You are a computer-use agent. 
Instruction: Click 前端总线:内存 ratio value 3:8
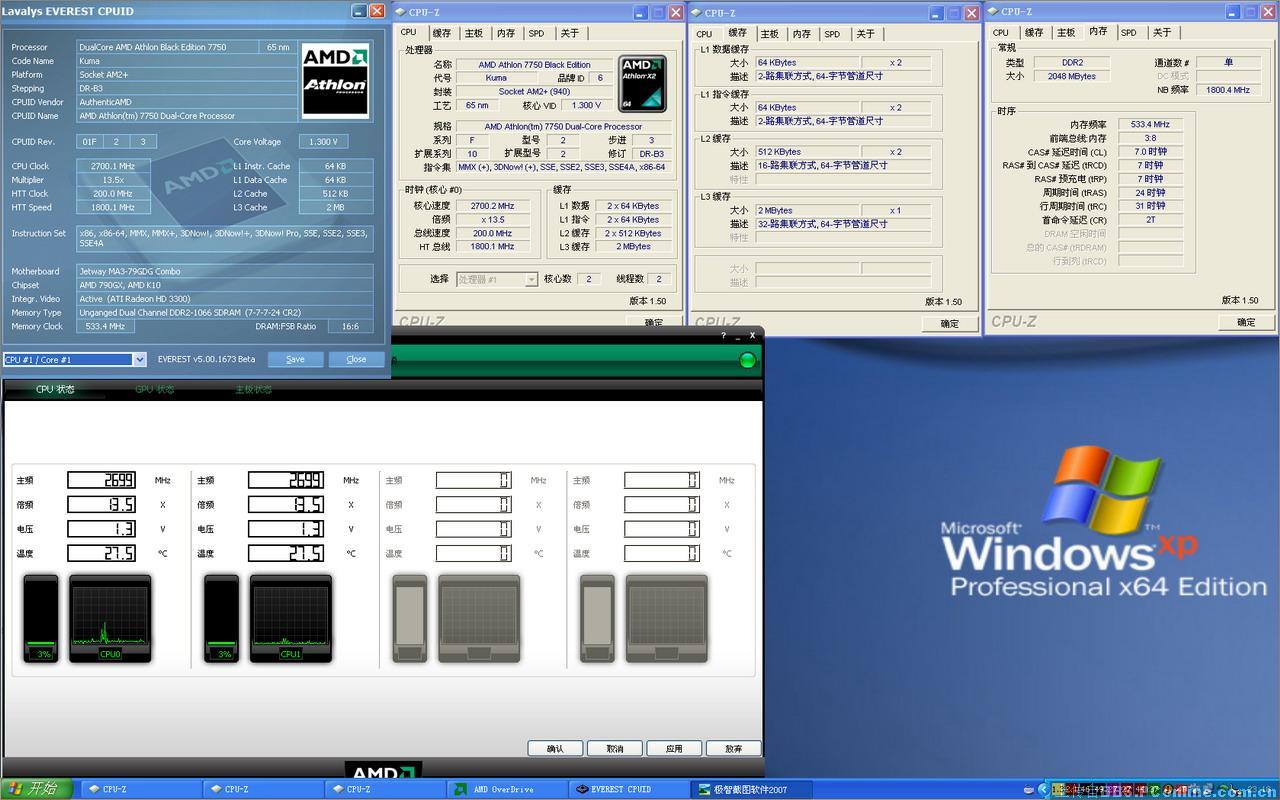tap(1150, 138)
